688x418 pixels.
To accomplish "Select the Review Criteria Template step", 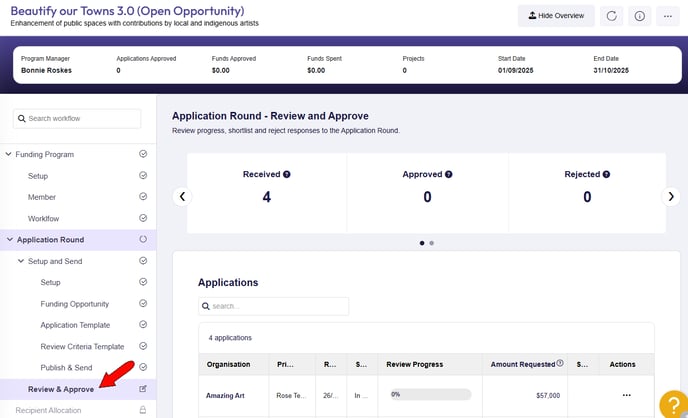I will (82, 347).
